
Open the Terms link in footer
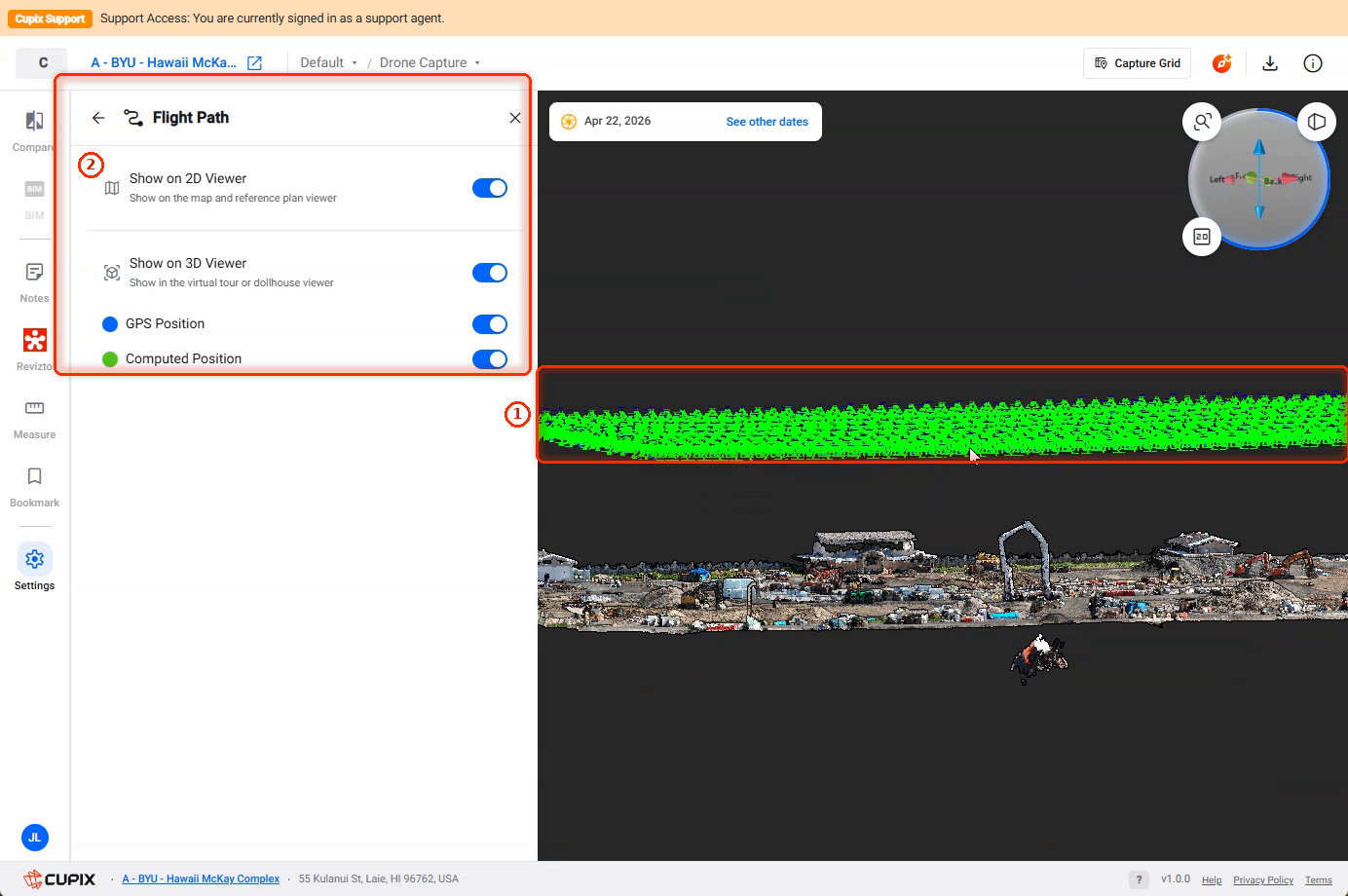click(1319, 880)
